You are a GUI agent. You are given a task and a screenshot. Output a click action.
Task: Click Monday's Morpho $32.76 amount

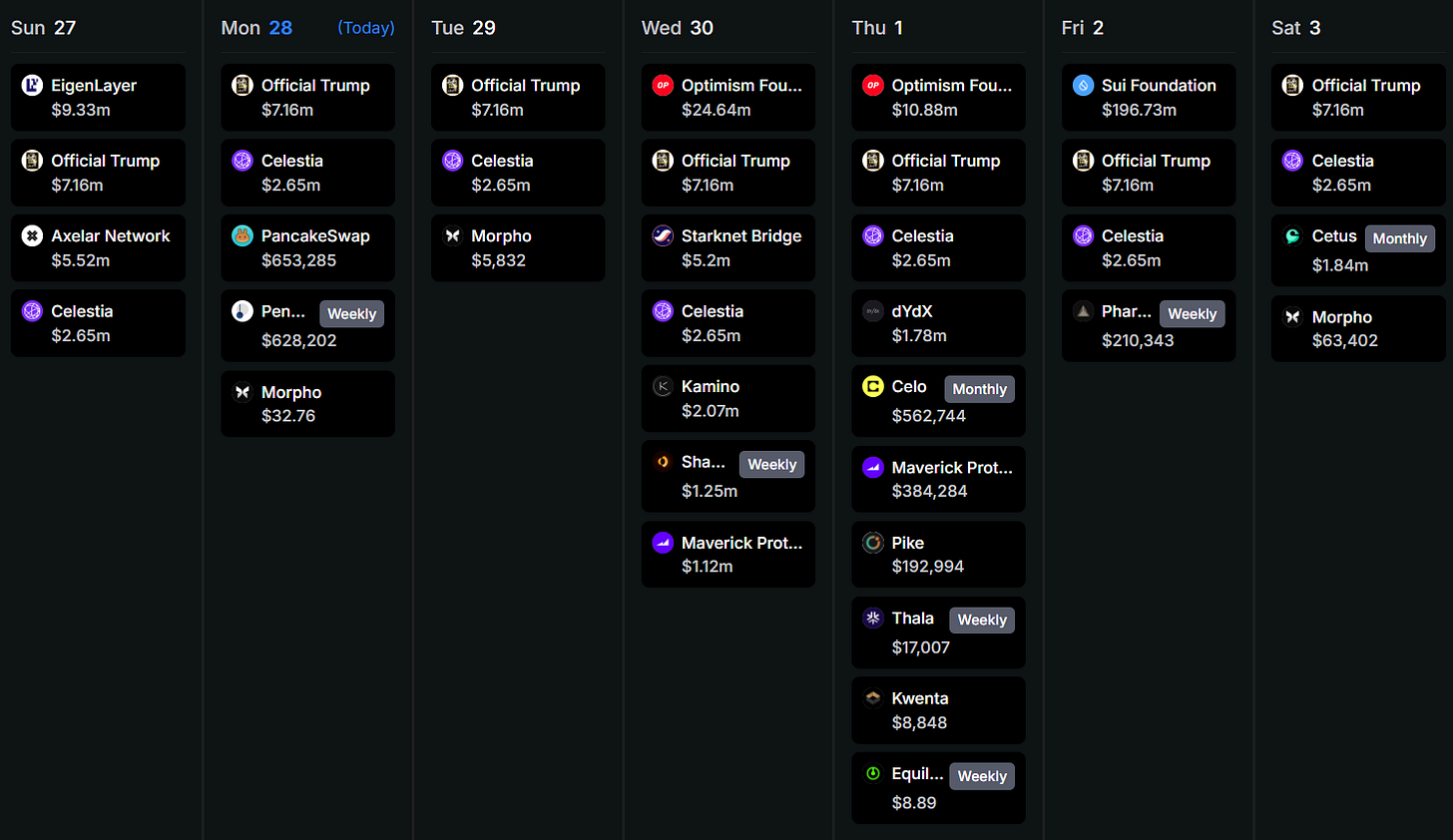288,416
